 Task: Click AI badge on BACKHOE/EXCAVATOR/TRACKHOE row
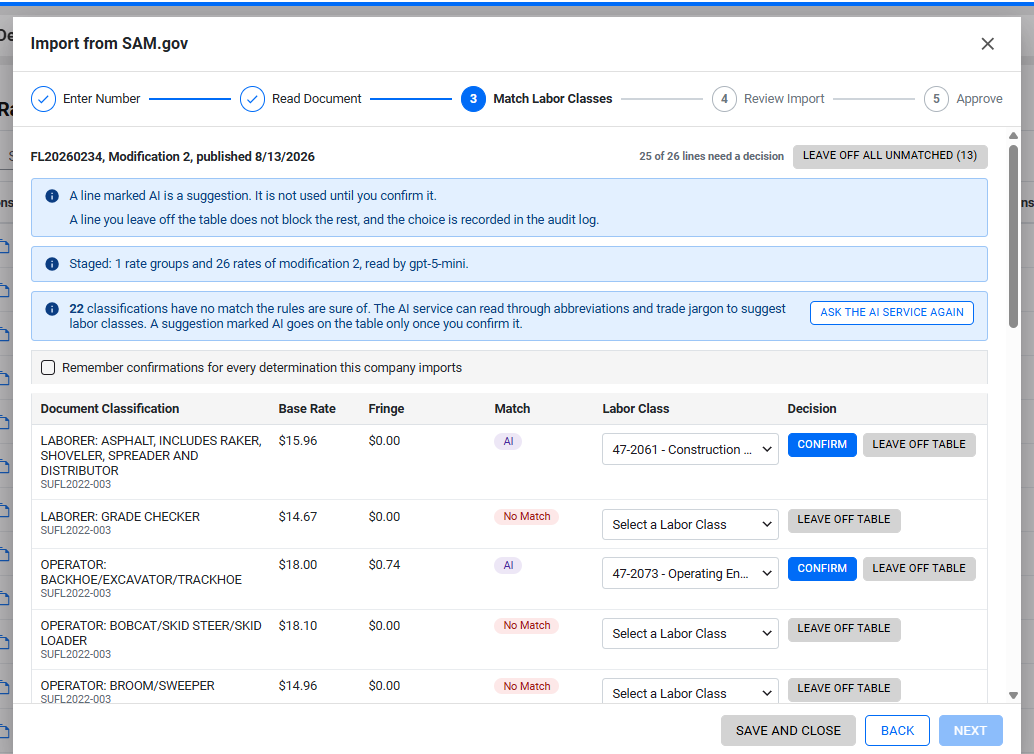[508, 565]
